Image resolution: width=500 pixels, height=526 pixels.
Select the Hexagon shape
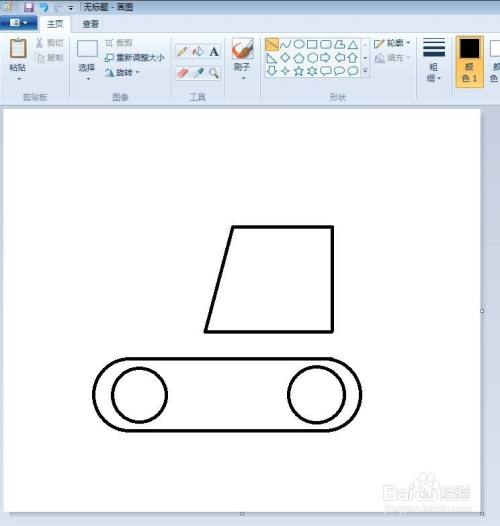click(312, 58)
